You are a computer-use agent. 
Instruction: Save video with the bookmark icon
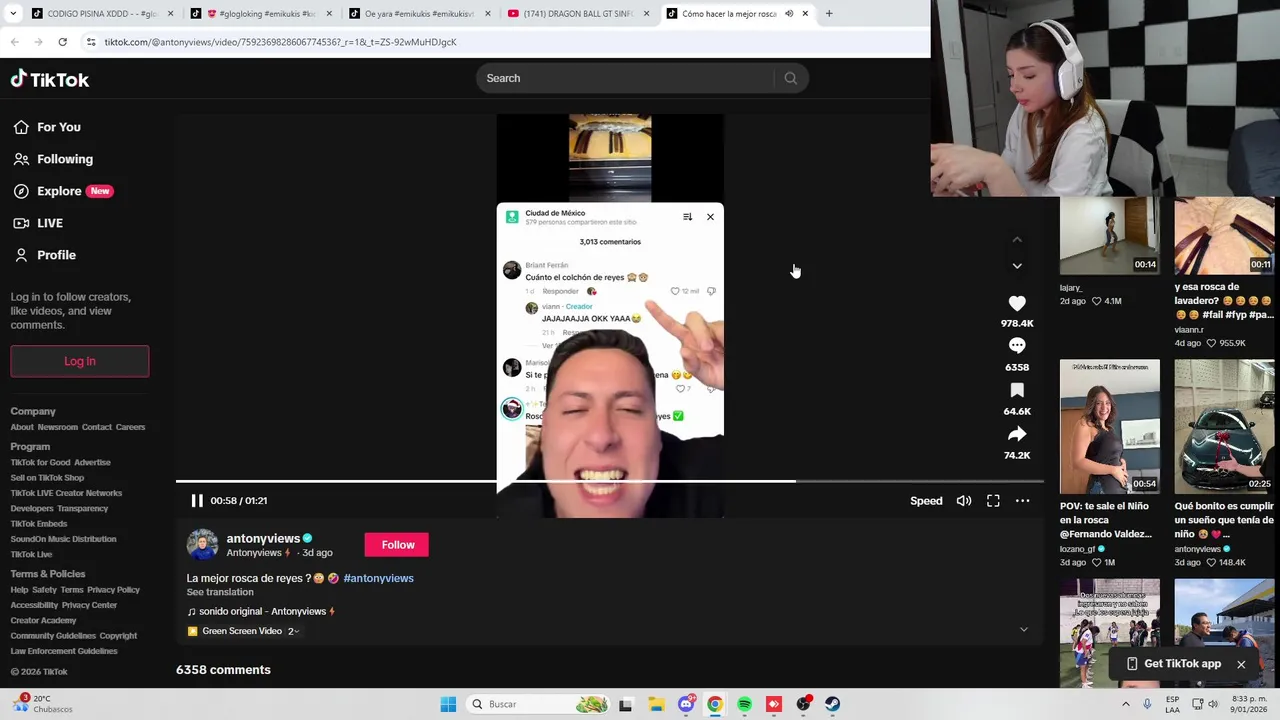1017,390
